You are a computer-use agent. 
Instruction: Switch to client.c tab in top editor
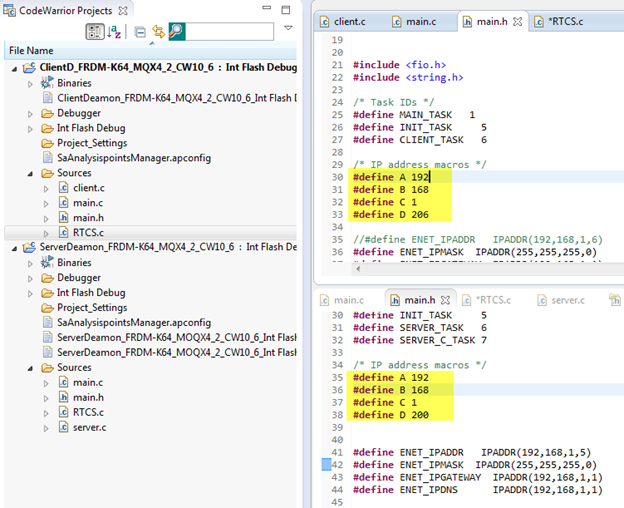click(349, 21)
